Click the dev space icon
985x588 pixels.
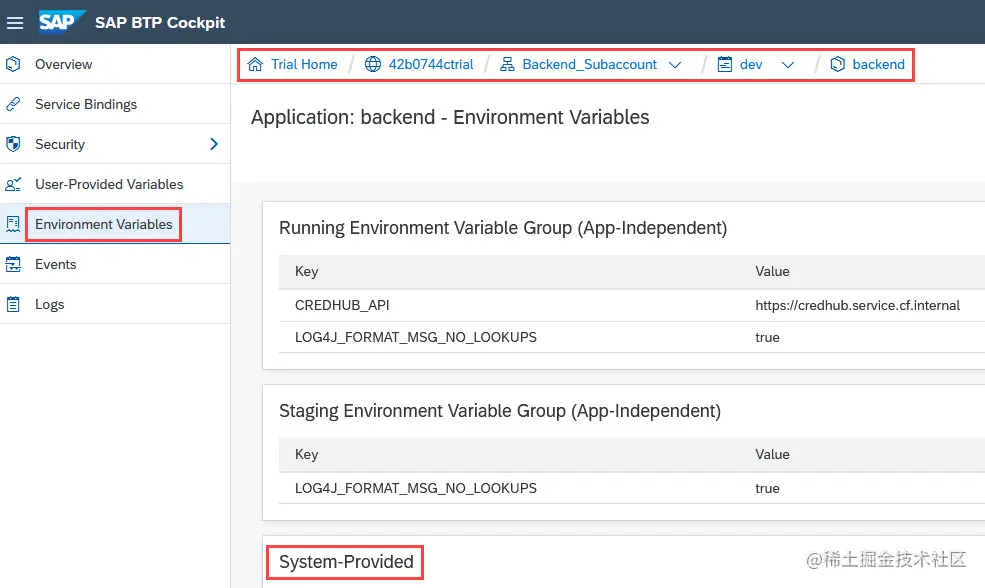tap(724, 64)
